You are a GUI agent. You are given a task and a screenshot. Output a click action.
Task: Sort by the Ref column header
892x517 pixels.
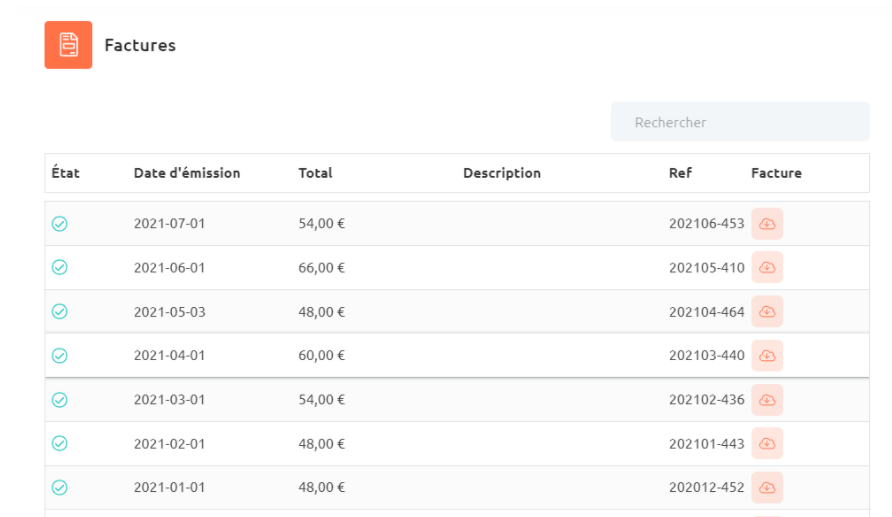(680, 173)
